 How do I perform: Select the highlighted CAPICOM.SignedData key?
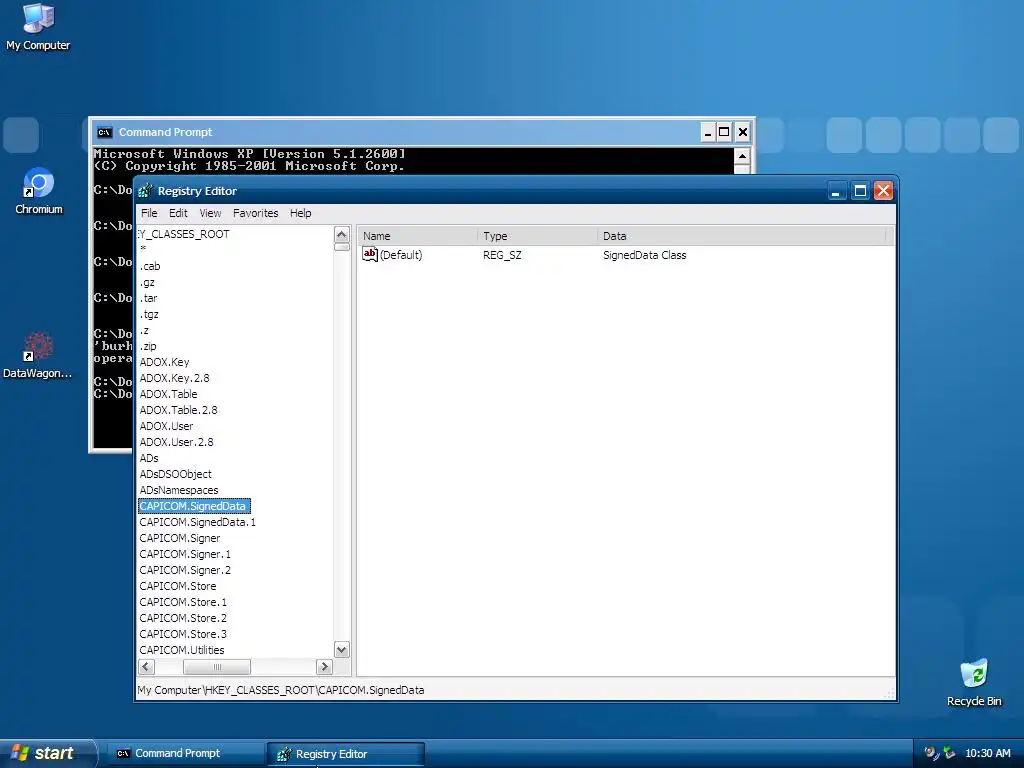[194, 506]
